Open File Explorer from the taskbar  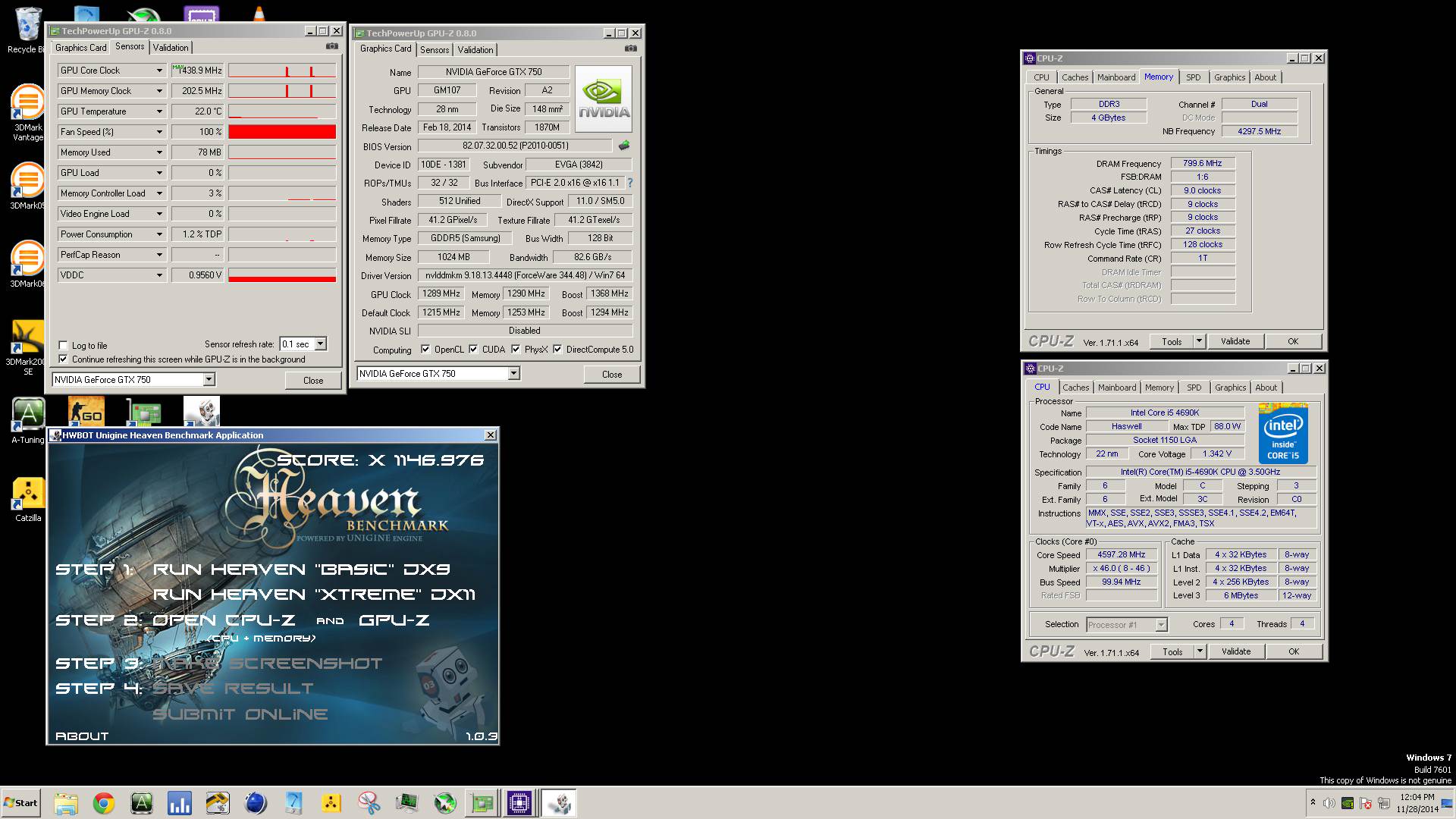click(66, 803)
